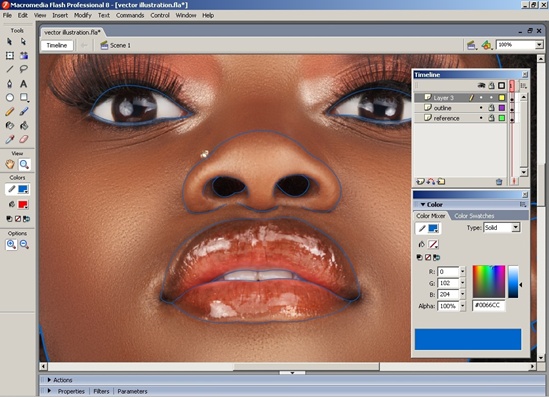The width and height of the screenshot is (549, 397).
Task: Open the Color panel options menu
Action: tap(523, 204)
